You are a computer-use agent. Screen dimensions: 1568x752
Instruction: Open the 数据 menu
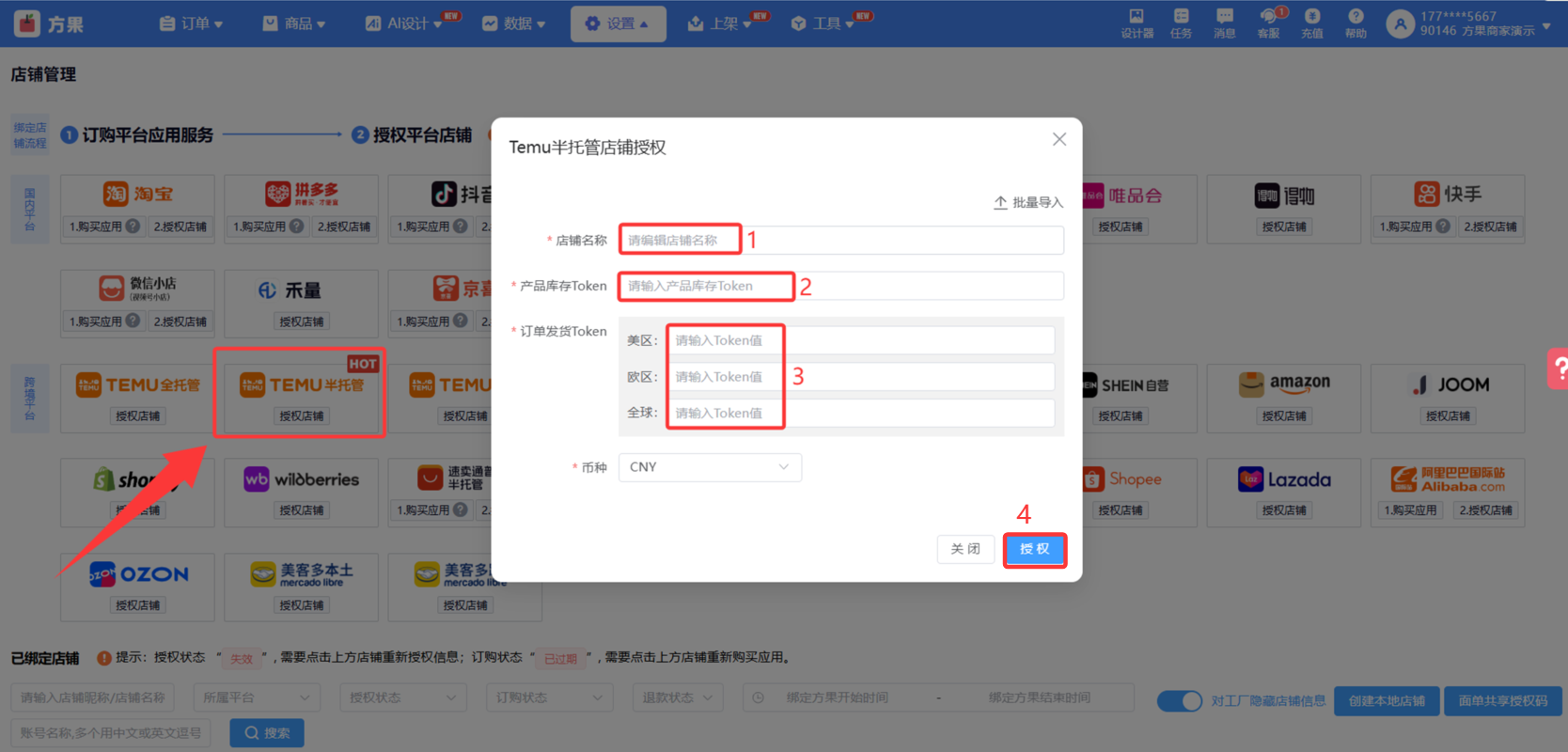[514, 23]
